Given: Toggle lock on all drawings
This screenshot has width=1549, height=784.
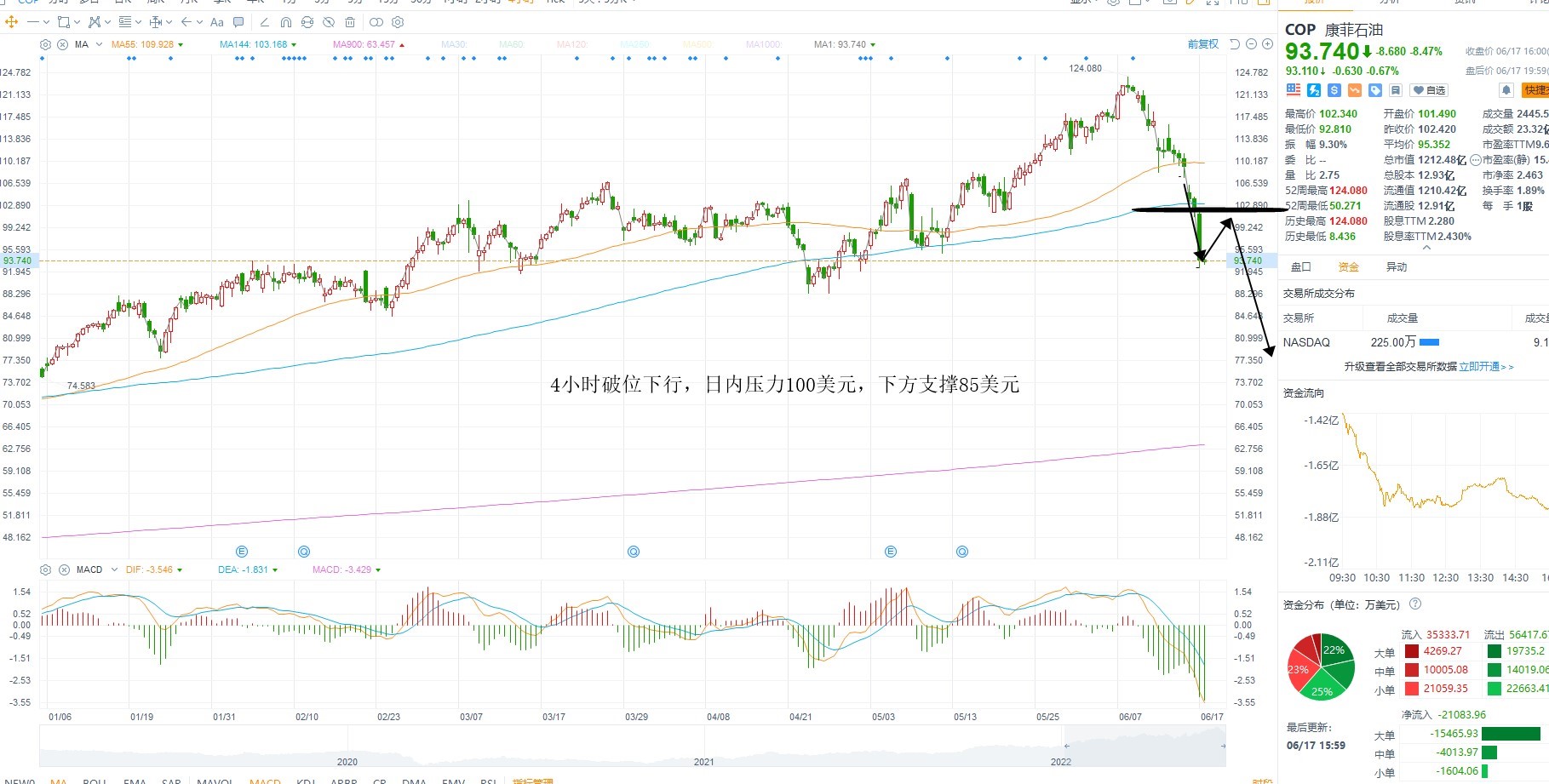Looking at the screenshot, I should [x=307, y=22].
